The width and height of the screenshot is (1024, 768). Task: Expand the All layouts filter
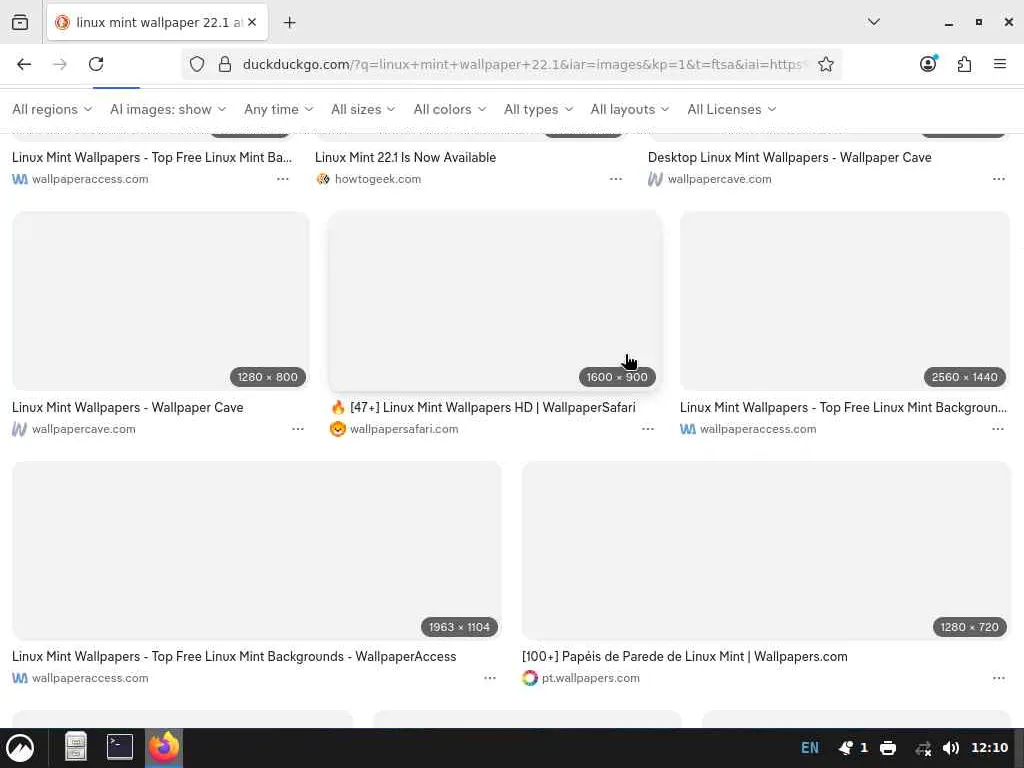click(x=630, y=109)
